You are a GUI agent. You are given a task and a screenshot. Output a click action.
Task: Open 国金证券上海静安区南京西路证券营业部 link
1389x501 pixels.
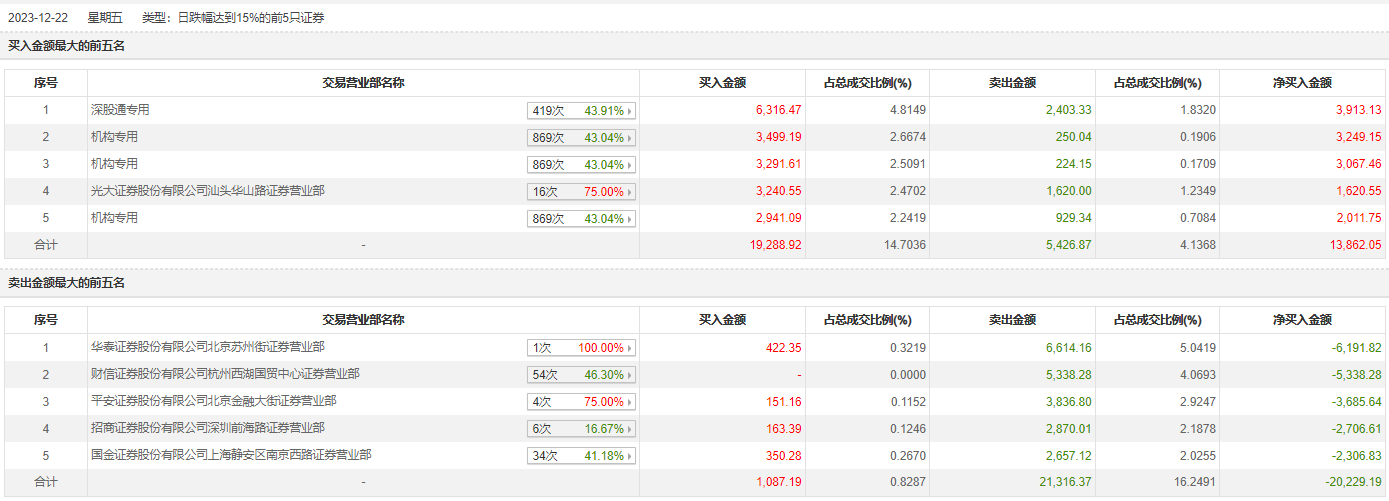click(x=231, y=455)
